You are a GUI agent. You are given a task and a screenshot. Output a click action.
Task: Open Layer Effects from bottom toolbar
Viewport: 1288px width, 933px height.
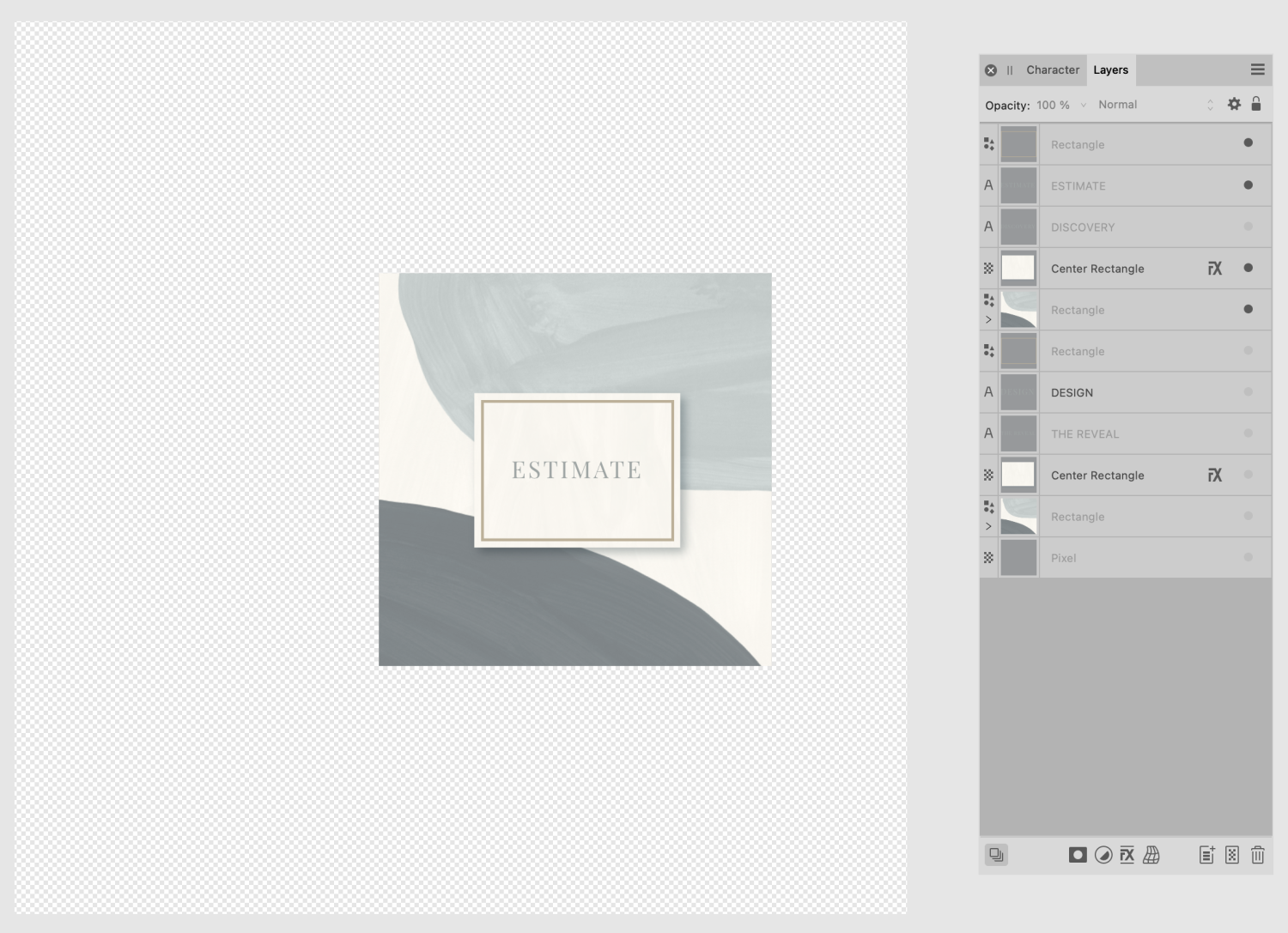pyautogui.click(x=1127, y=855)
